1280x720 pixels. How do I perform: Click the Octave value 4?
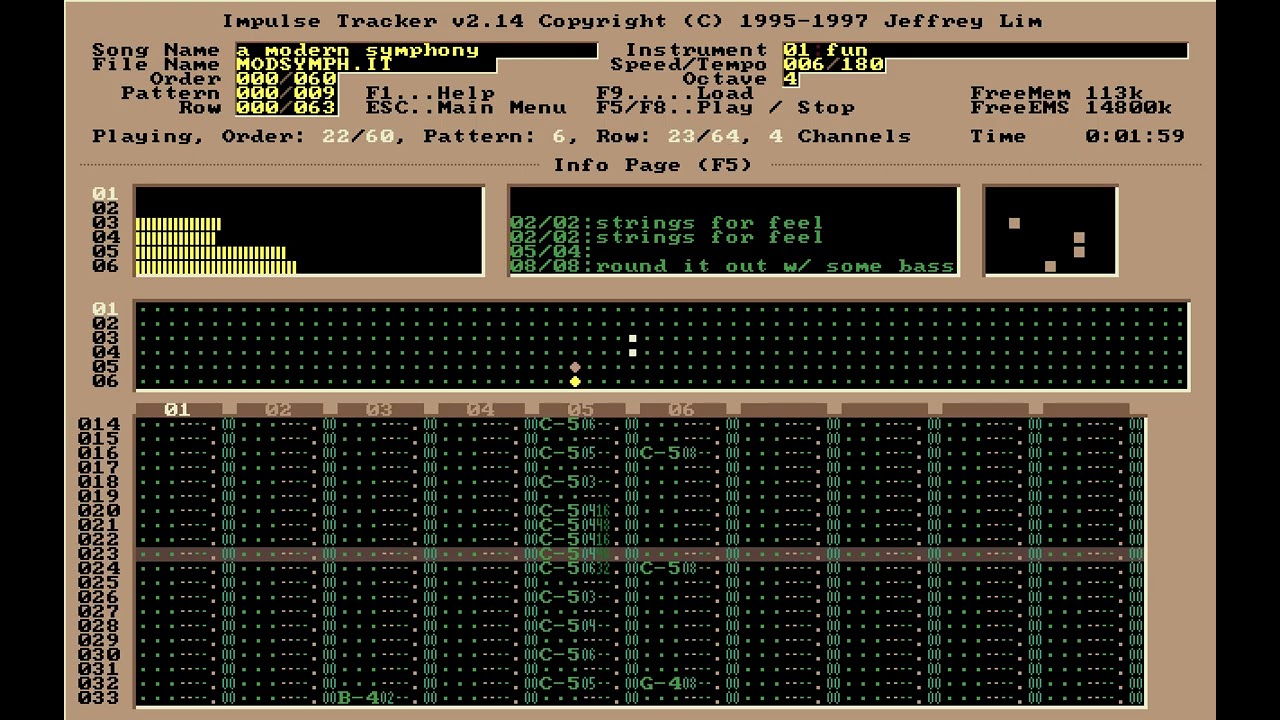[790, 79]
